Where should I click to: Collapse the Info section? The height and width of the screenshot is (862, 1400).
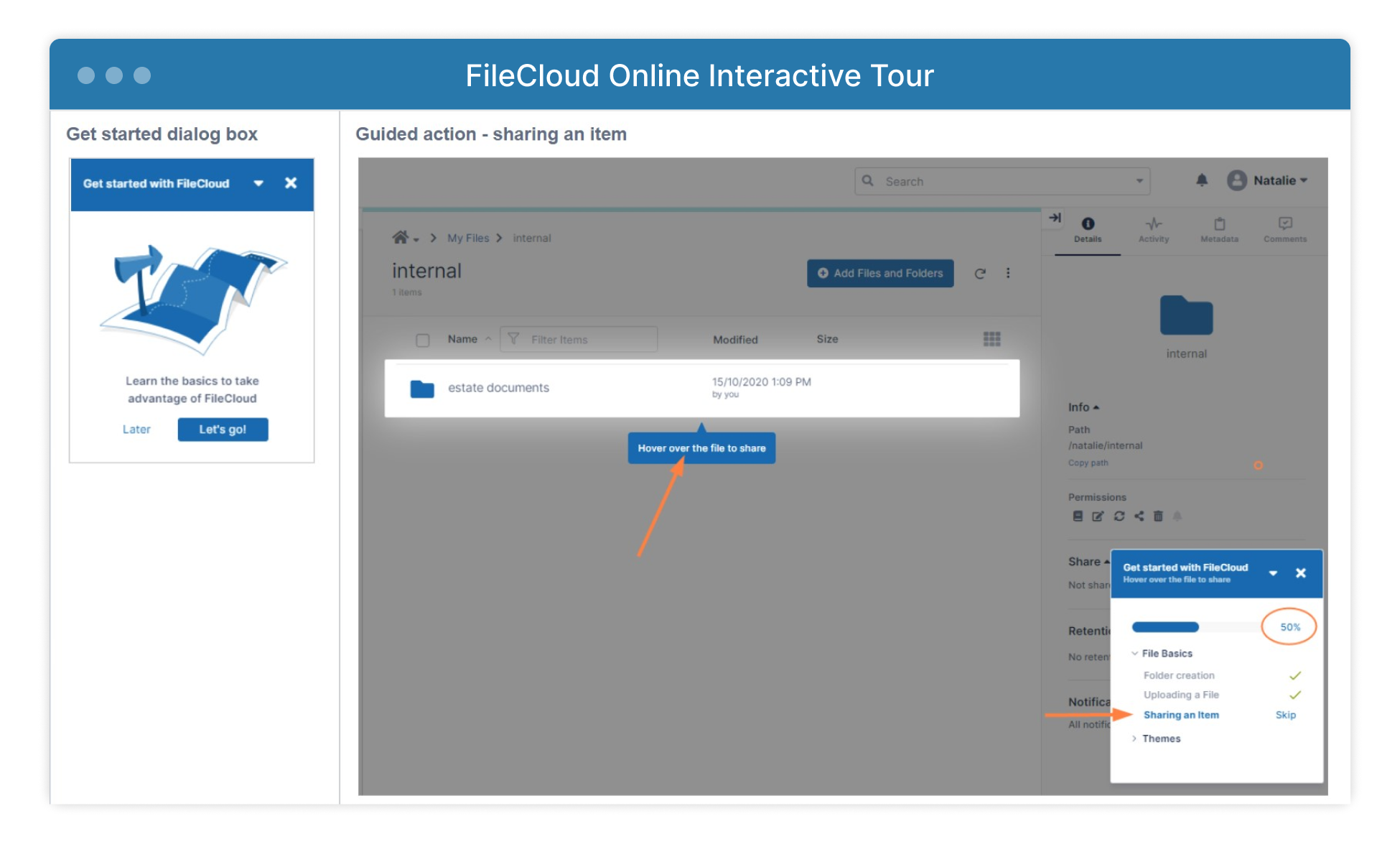point(1083,407)
